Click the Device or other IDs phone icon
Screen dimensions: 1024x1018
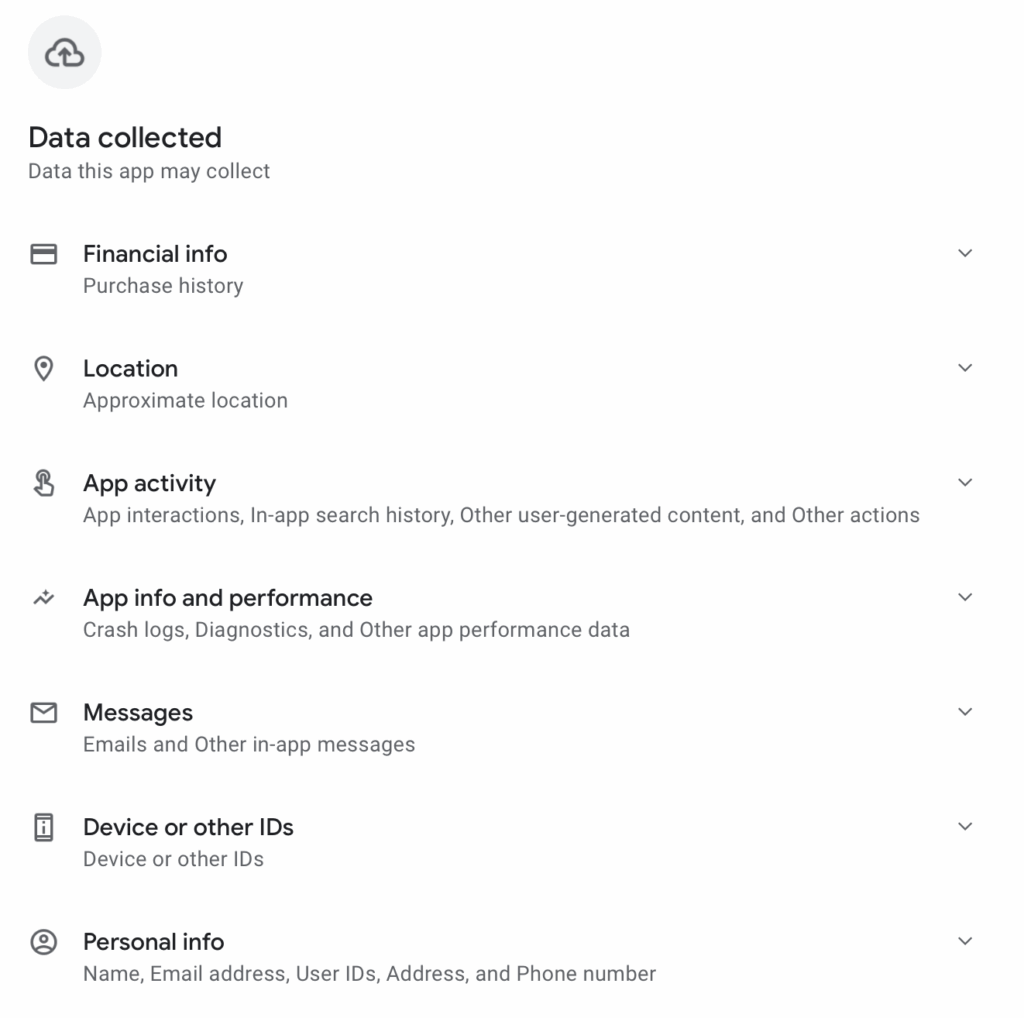pyautogui.click(x=44, y=826)
